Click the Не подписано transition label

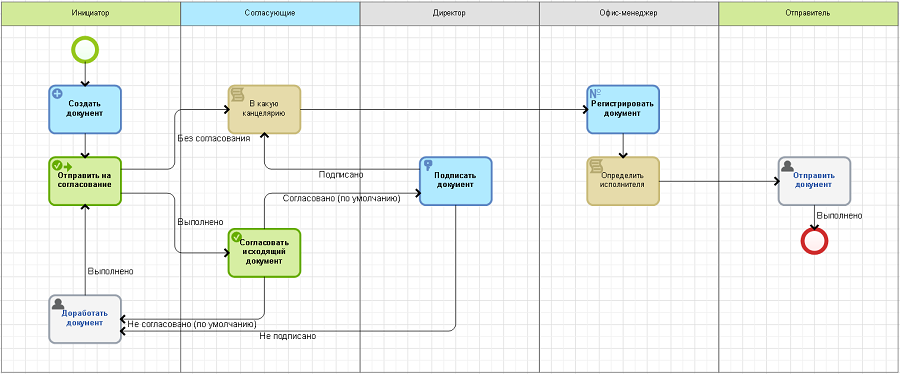pos(288,336)
